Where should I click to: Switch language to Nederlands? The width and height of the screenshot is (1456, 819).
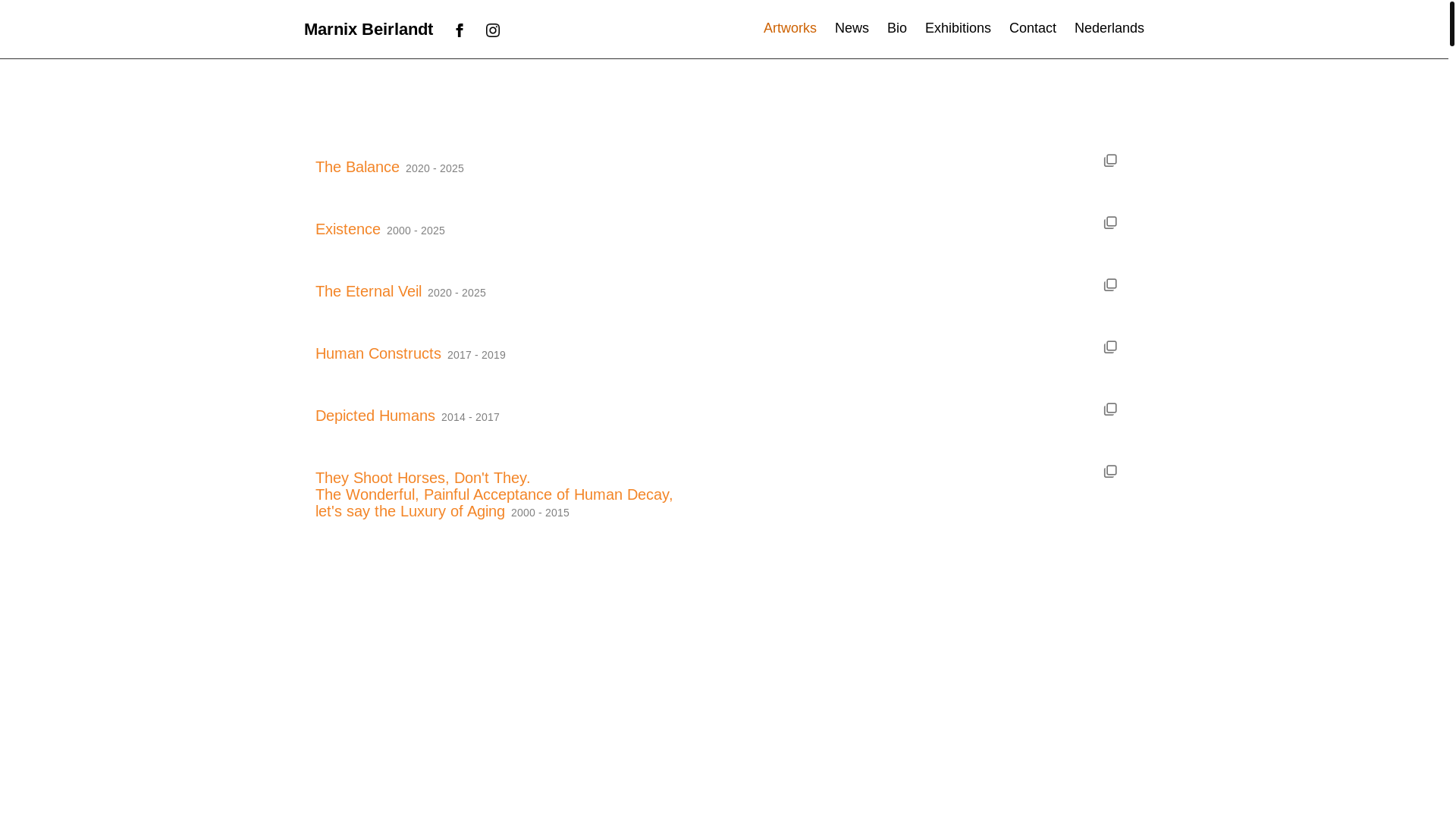point(1109,28)
